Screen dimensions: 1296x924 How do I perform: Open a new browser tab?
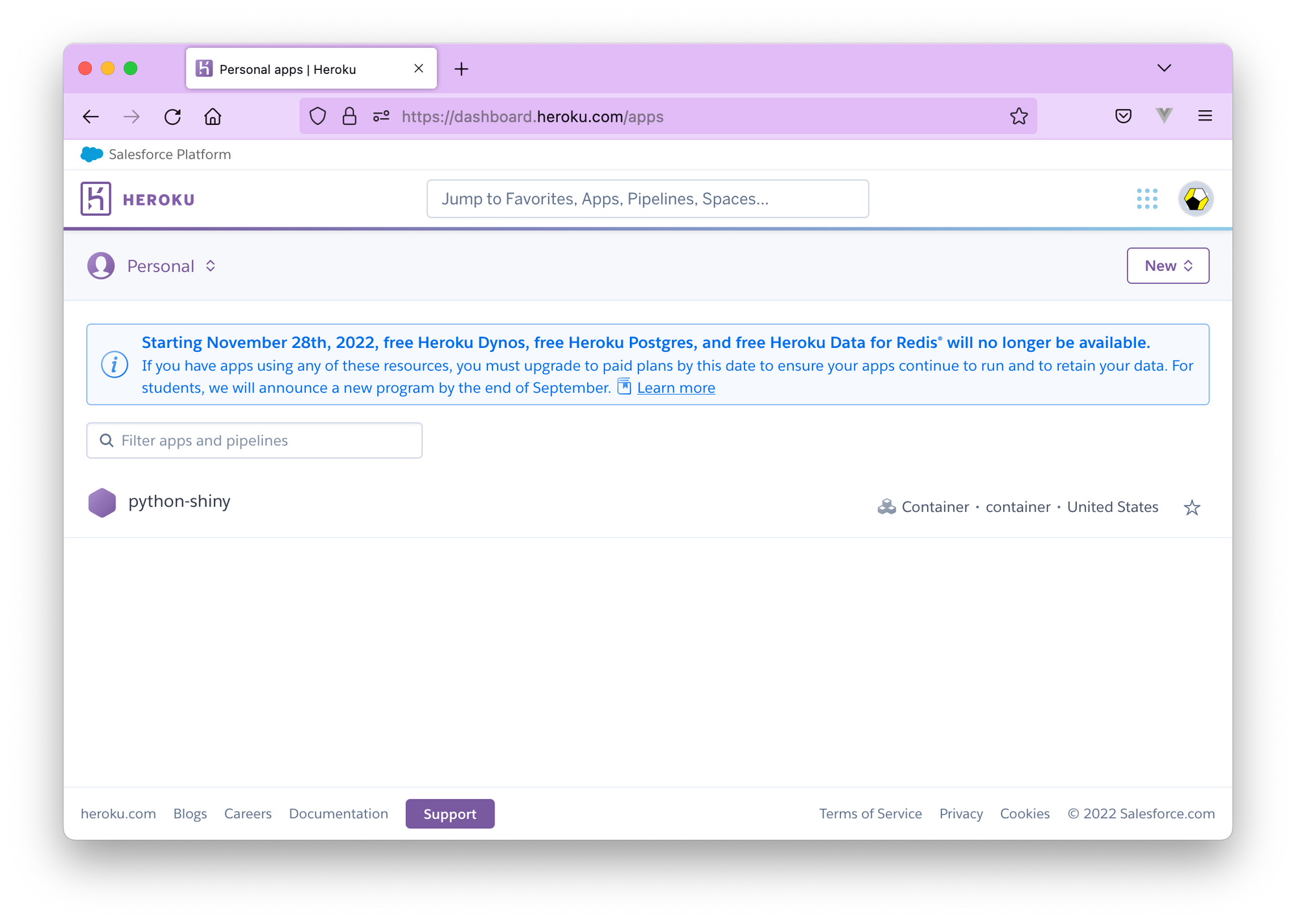coord(461,69)
